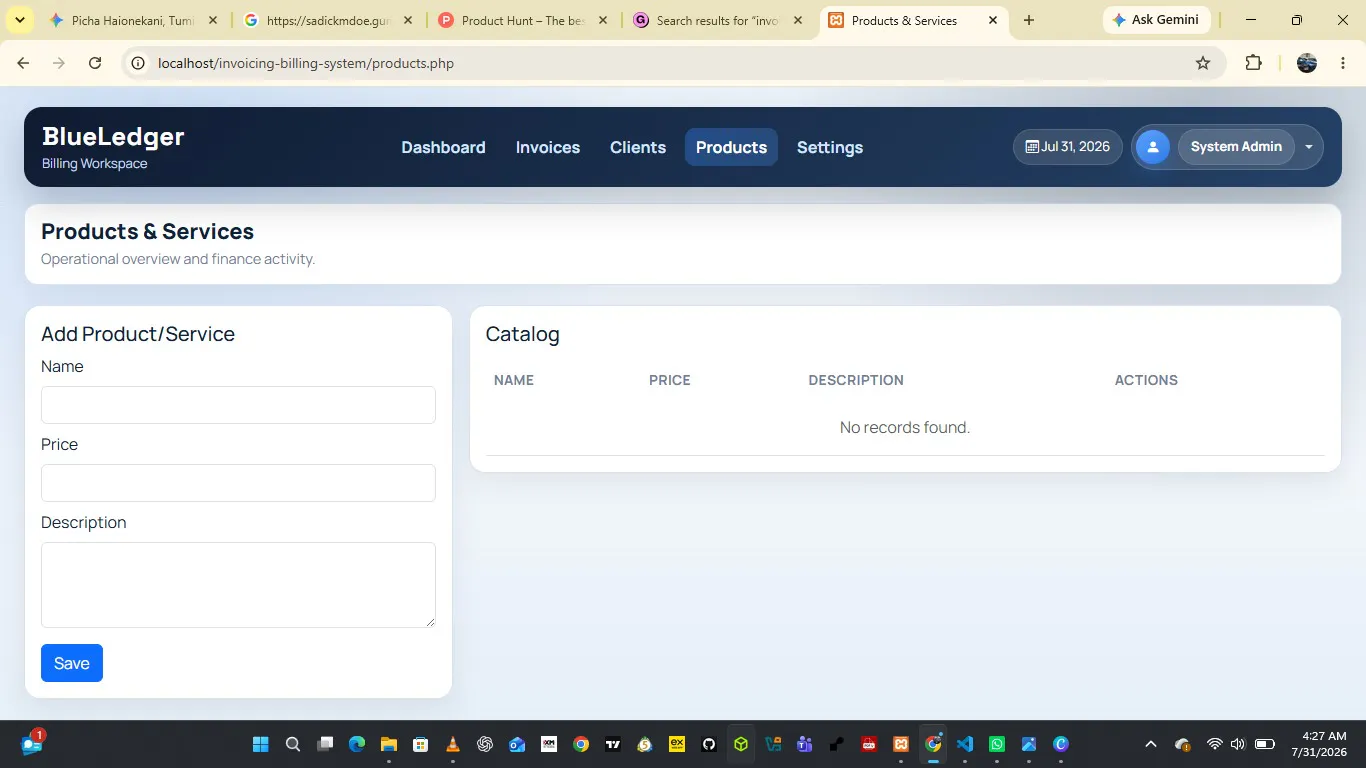The height and width of the screenshot is (768, 1366).
Task: Expand the System Admin dropdown arrow
Action: (1309, 147)
